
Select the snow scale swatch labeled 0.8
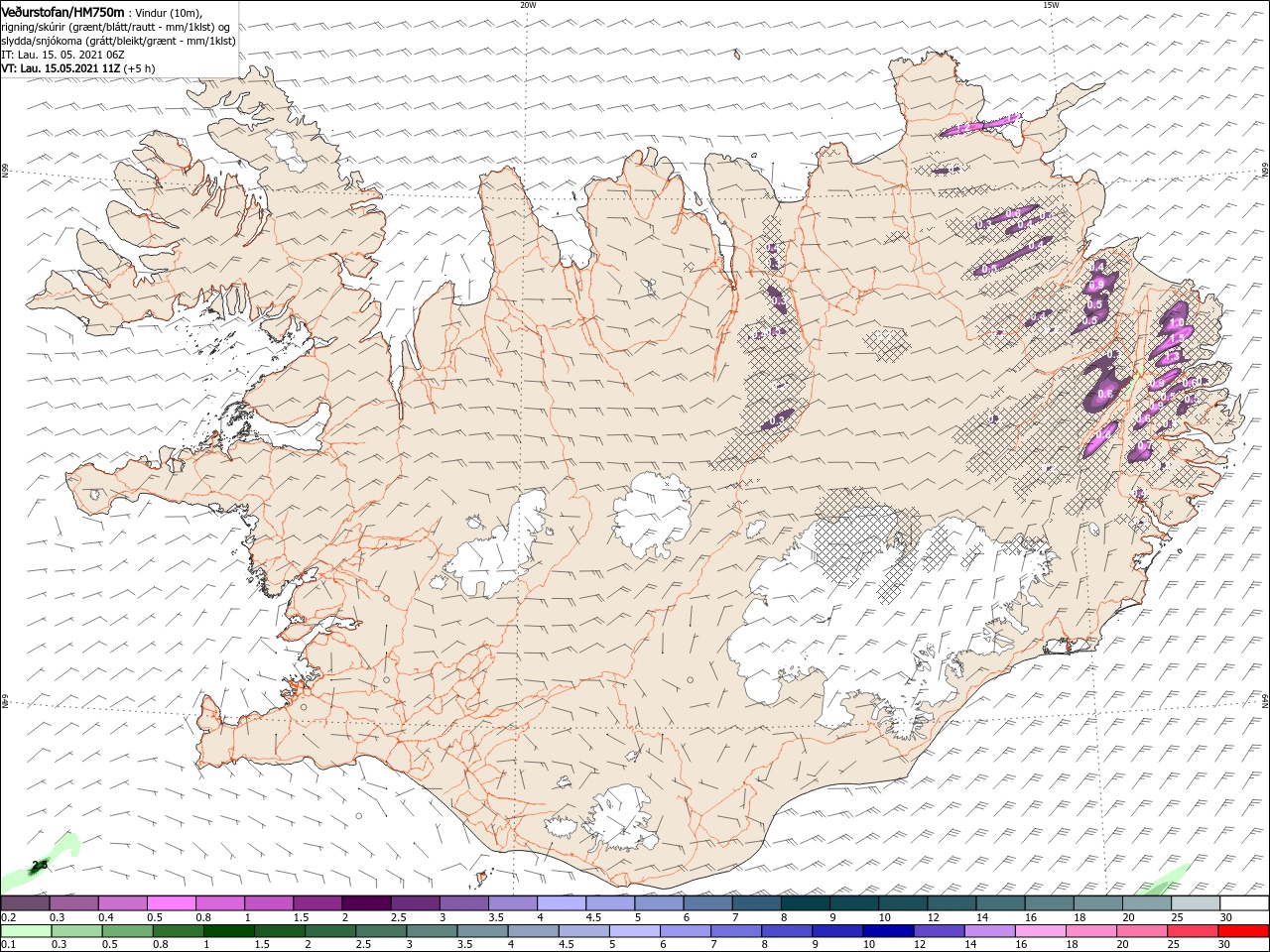(x=219, y=903)
